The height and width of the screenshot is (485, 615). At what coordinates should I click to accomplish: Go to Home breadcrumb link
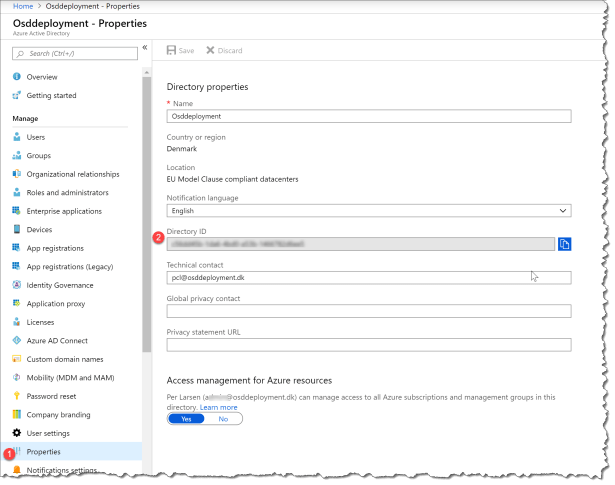coord(18,6)
